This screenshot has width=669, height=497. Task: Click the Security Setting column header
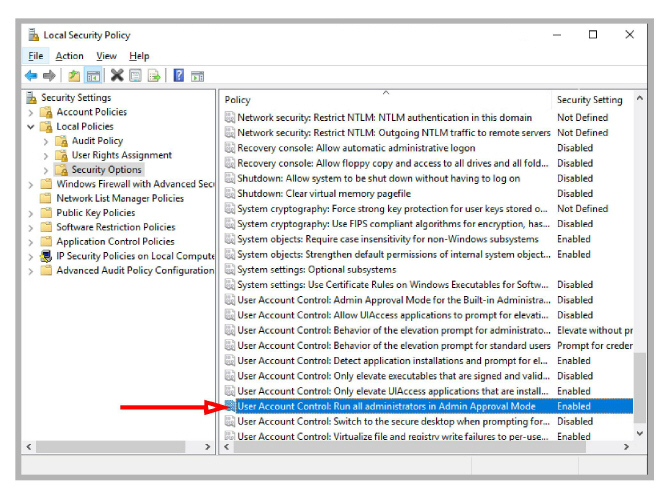589,100
